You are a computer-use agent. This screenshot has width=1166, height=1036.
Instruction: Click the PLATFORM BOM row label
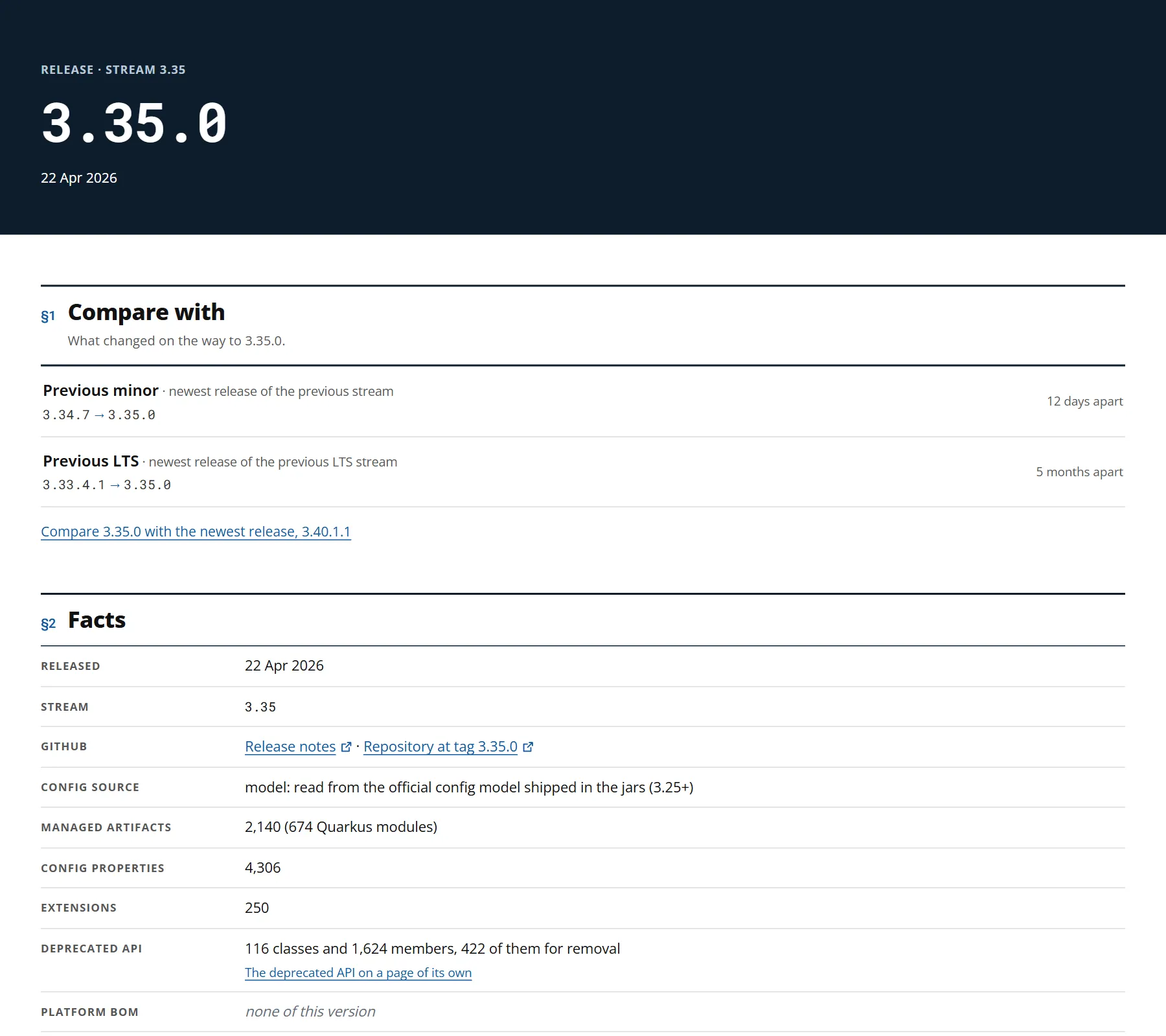click(x=90, y=1012)
